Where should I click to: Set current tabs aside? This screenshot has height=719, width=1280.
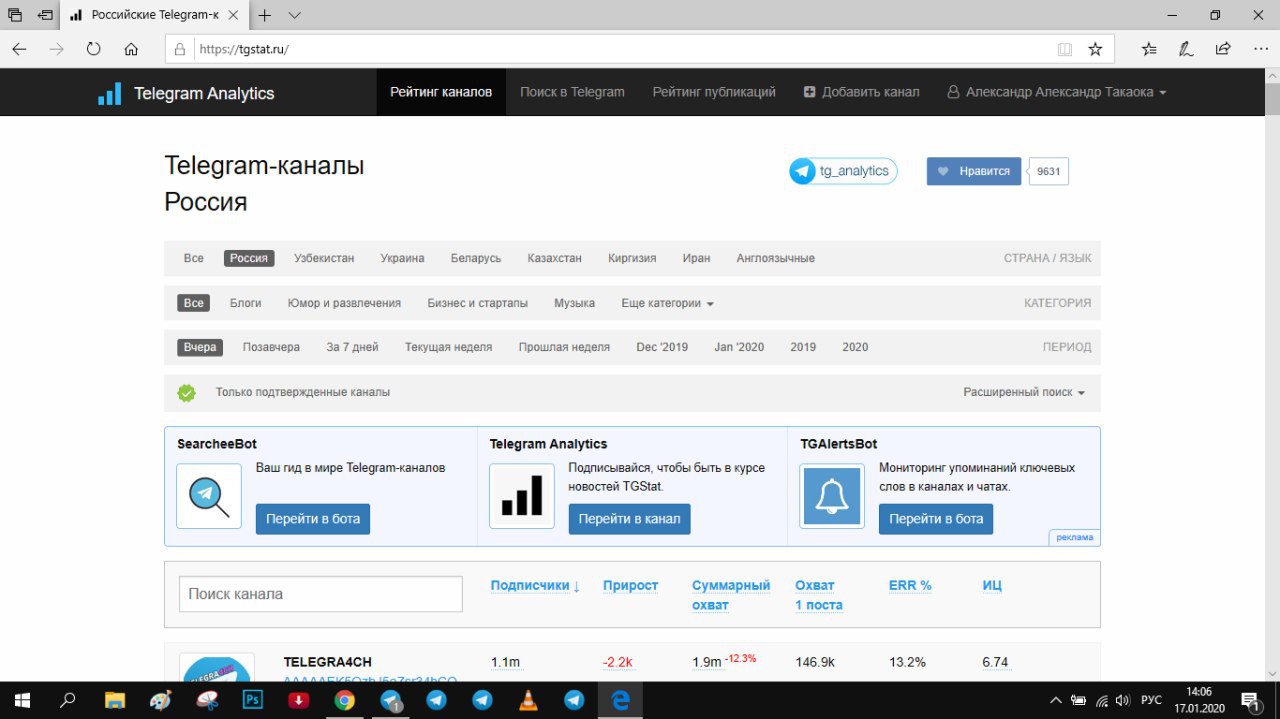(x=46, y=15)
